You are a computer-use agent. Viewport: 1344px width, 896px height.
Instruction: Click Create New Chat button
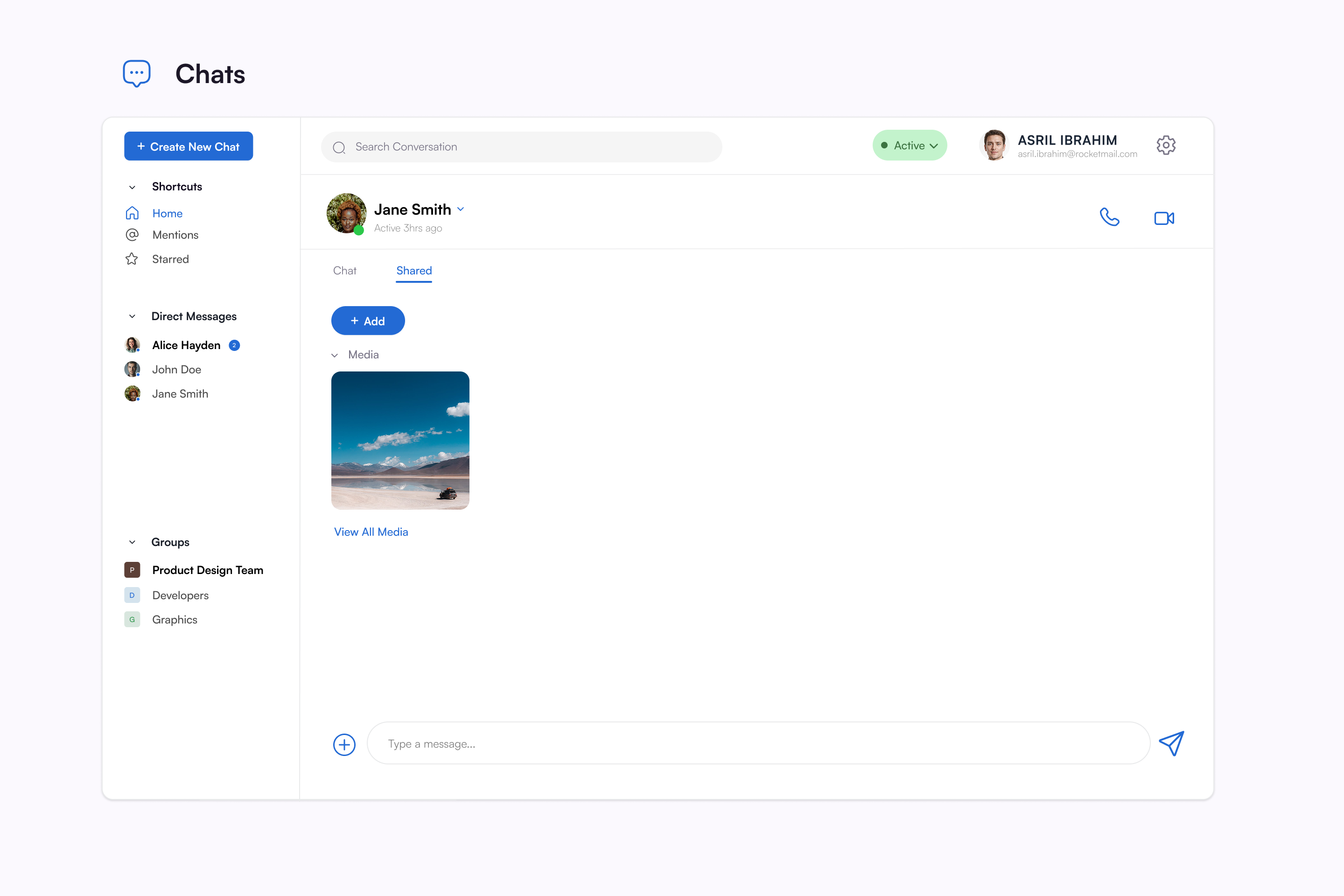[189, 146]
